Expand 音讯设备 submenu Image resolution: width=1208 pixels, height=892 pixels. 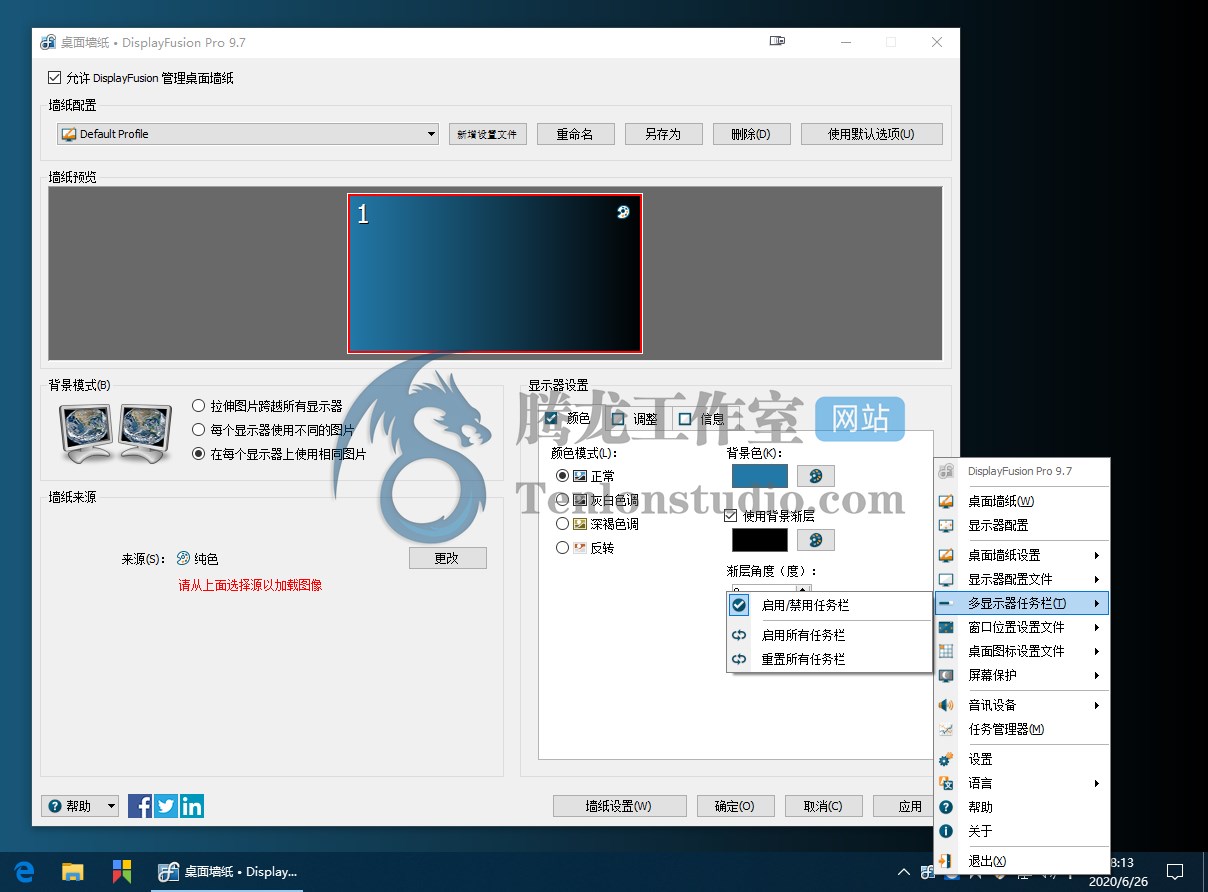[x=1097, y=705]
